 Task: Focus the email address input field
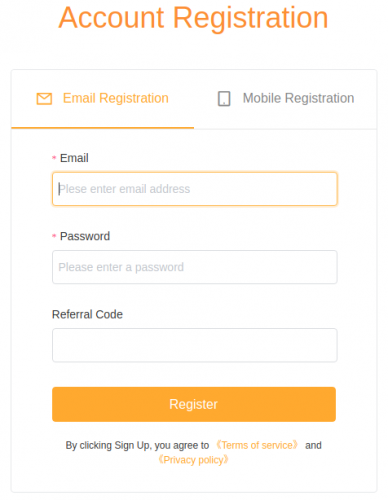[195, 189]
